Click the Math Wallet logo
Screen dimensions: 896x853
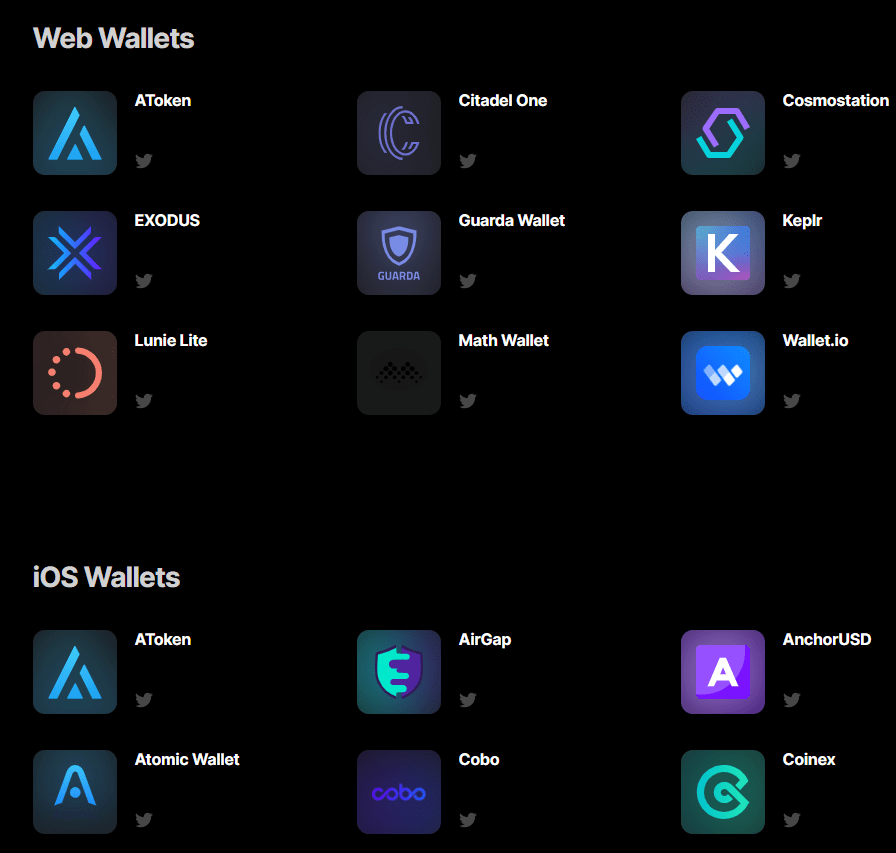click(399, 373)
